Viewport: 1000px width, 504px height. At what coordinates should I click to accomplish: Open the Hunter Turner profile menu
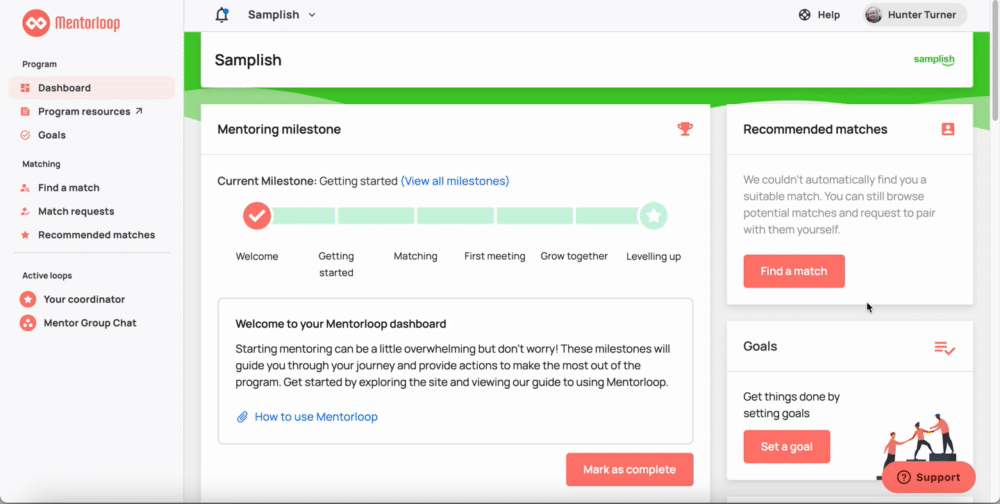coord(915,15)
